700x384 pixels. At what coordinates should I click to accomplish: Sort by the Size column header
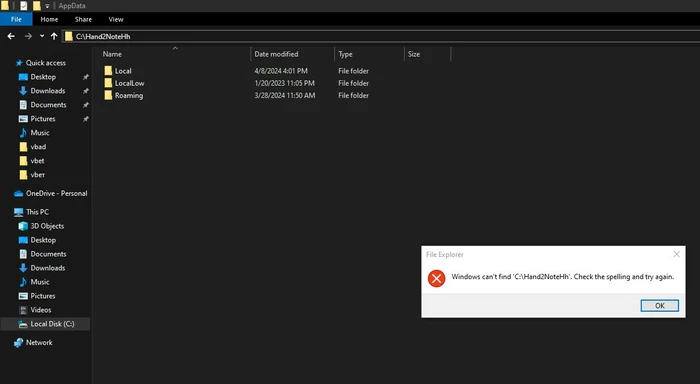point(414,54)
